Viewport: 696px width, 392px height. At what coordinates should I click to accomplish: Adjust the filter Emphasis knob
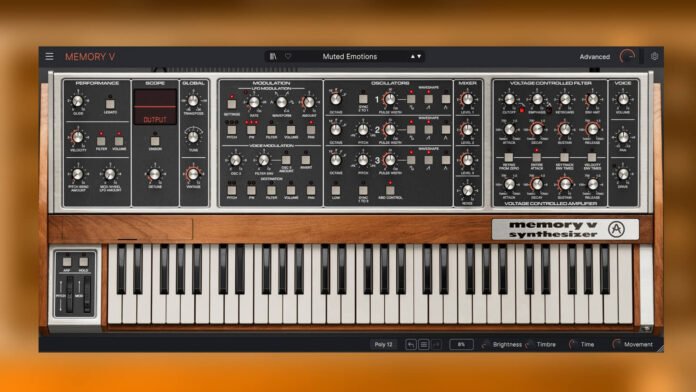click(x=537, y=99)
